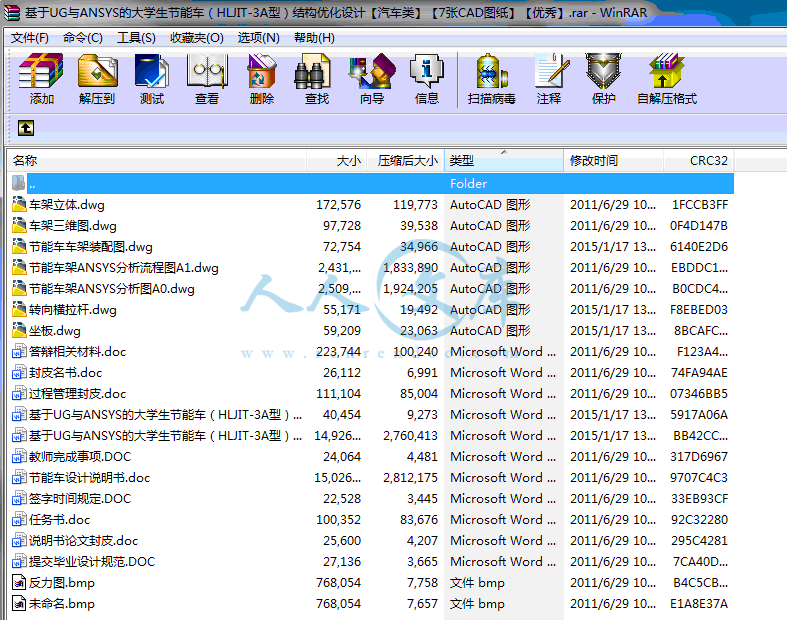Open the 文件(F) menu
Viewport: 787px width, 620px height.
coord(30,38)
